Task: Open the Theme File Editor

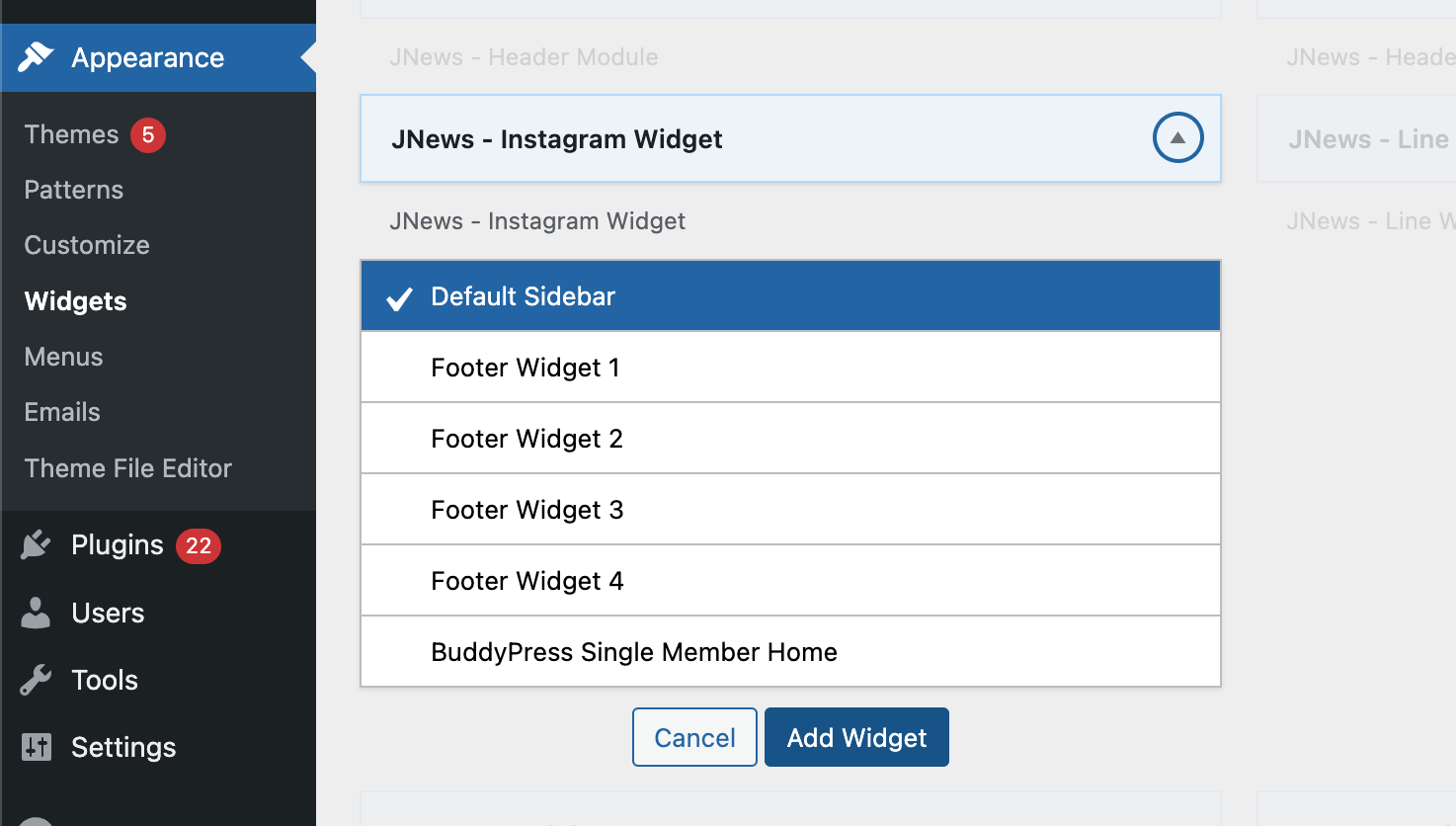Action: point(128,468)
